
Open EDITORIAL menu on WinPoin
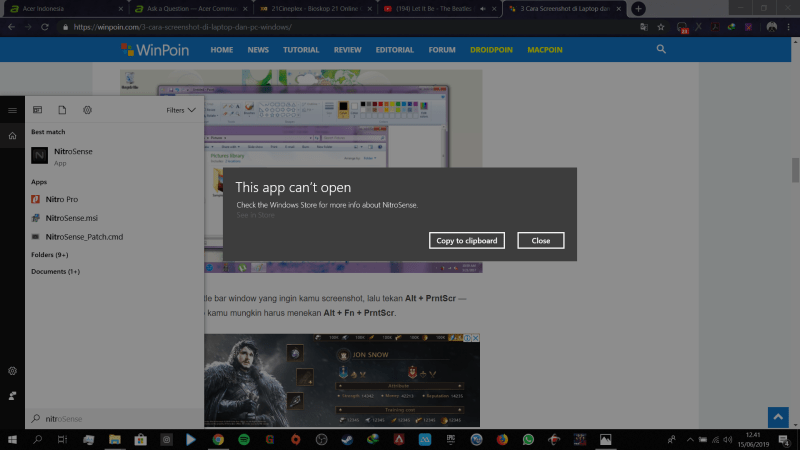pos(394,49)
